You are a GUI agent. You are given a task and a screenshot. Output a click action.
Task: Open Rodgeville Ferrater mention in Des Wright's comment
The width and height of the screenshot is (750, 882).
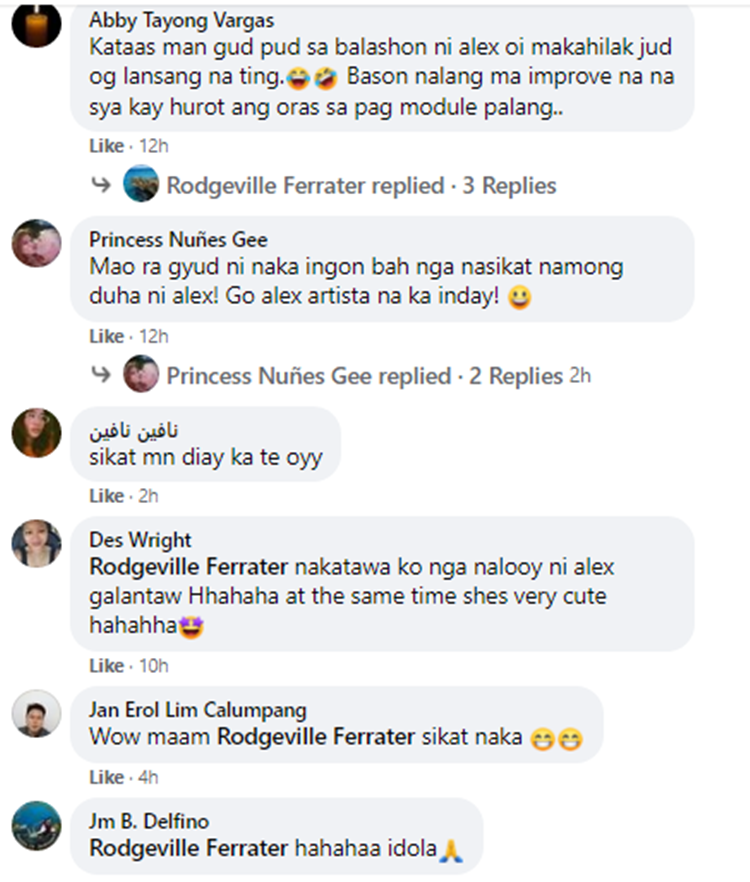point(188,567)
